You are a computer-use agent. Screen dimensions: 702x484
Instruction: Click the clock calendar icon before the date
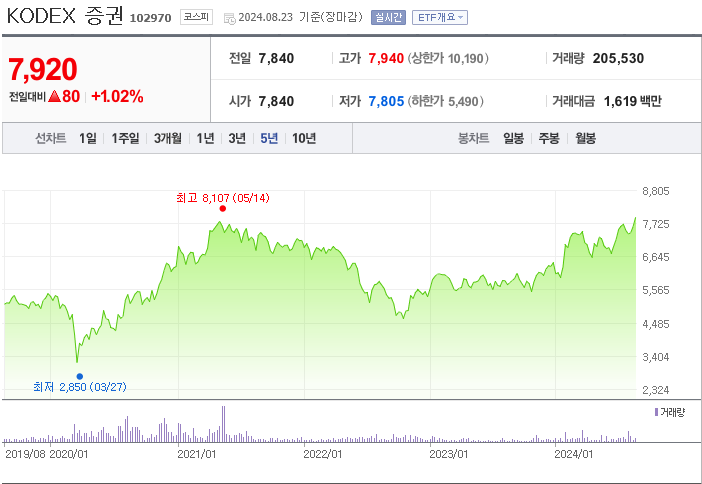click(x=229, y=18)
